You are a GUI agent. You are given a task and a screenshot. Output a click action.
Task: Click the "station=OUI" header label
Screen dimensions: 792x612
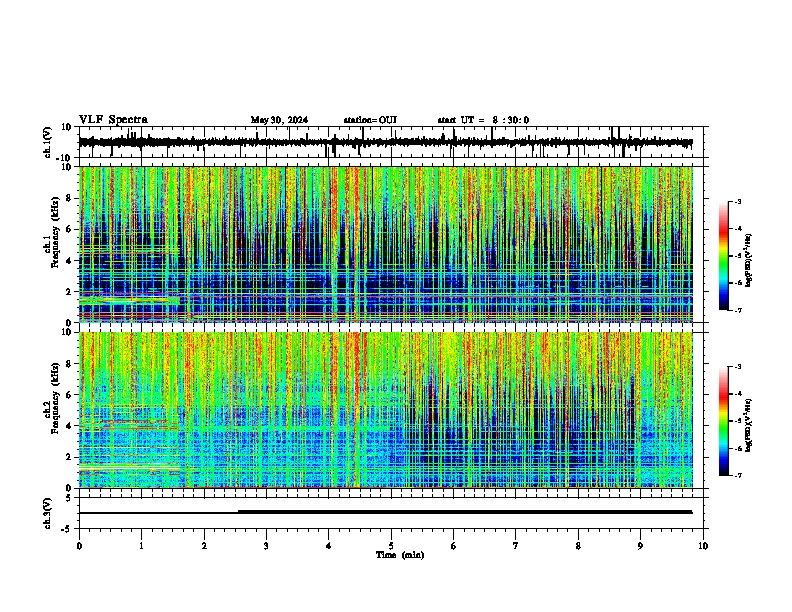[x=370, y=120]
